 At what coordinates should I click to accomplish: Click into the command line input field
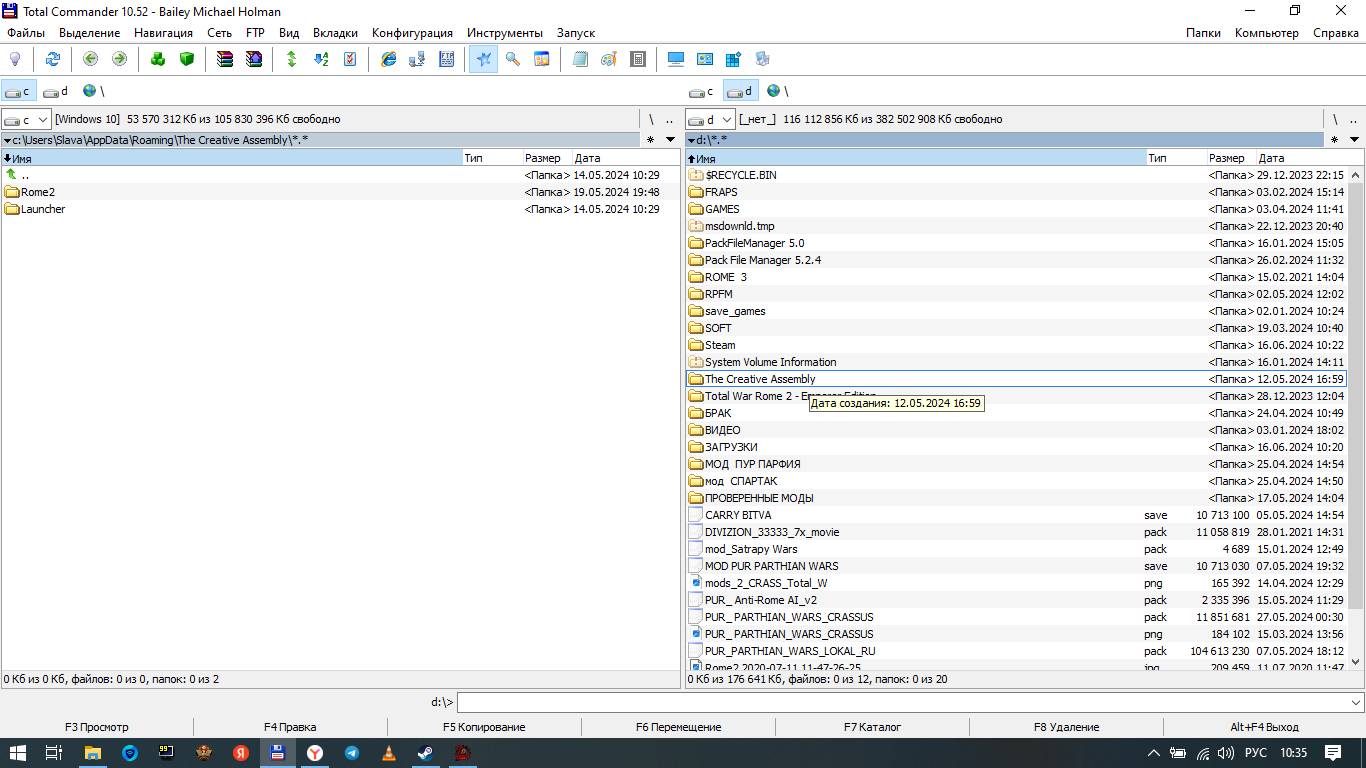902,702
